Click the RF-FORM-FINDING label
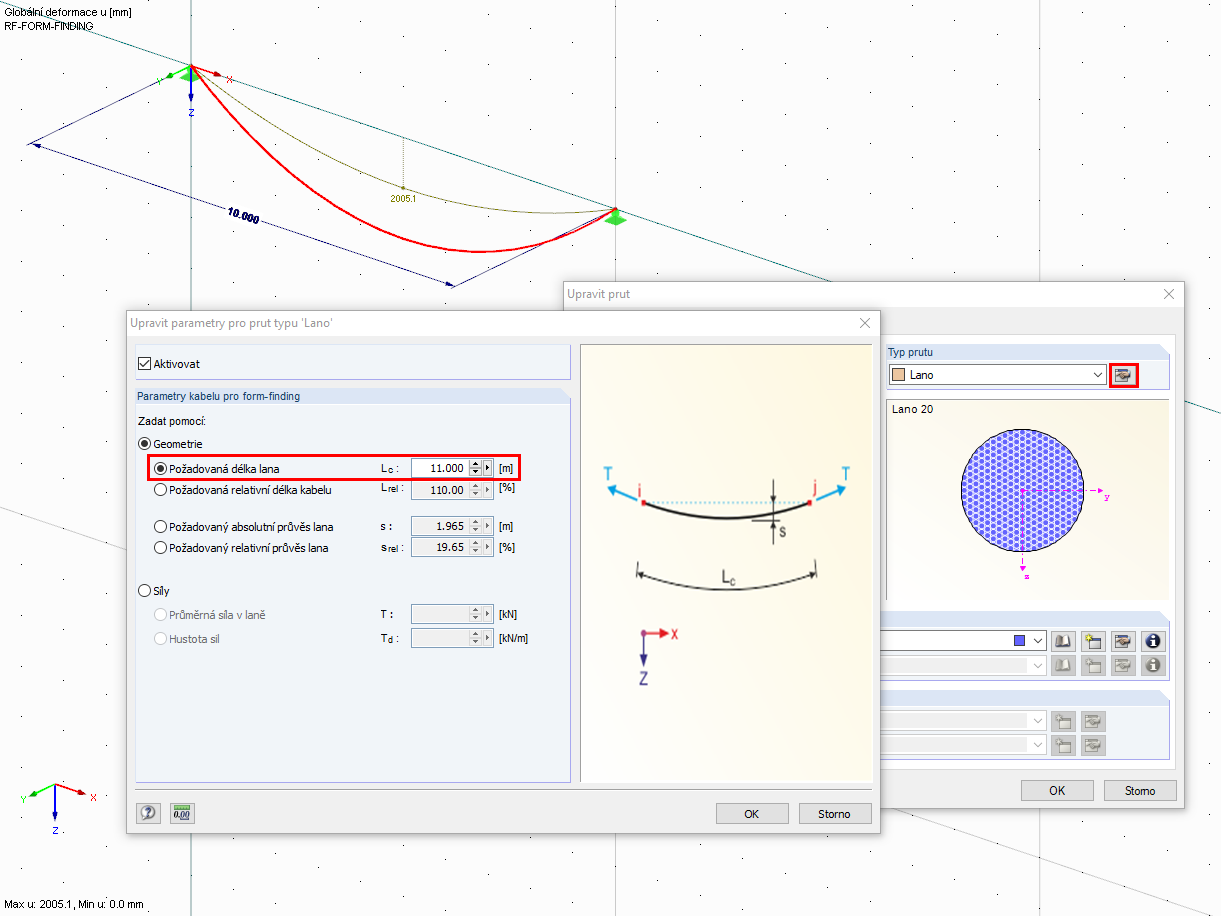 tap(49, 26)
